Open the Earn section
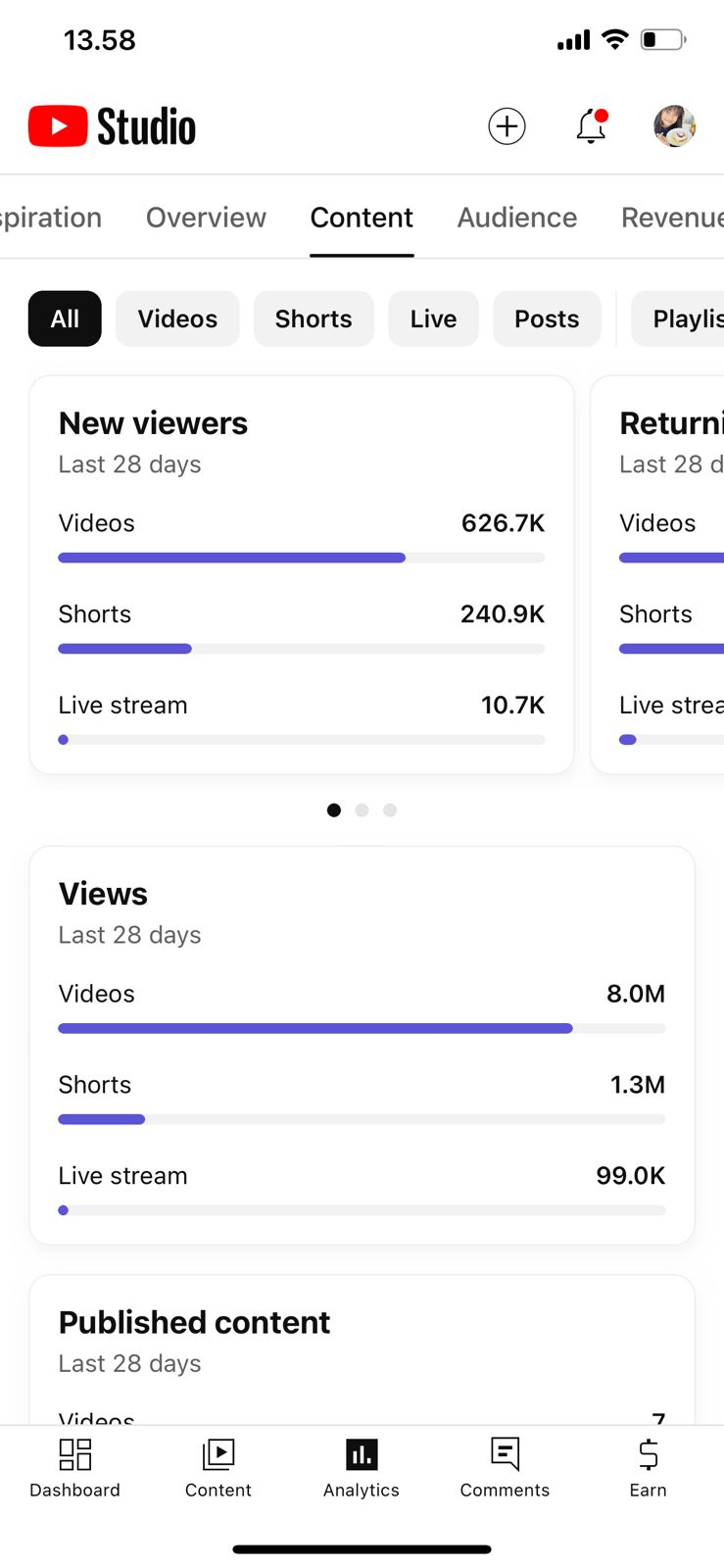Screen dimensions: 724x1568 tap(648, 1467)
